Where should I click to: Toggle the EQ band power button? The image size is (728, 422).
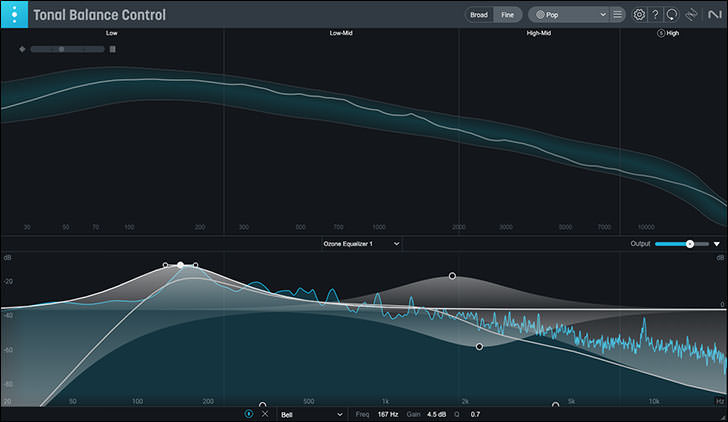[249, 414]
